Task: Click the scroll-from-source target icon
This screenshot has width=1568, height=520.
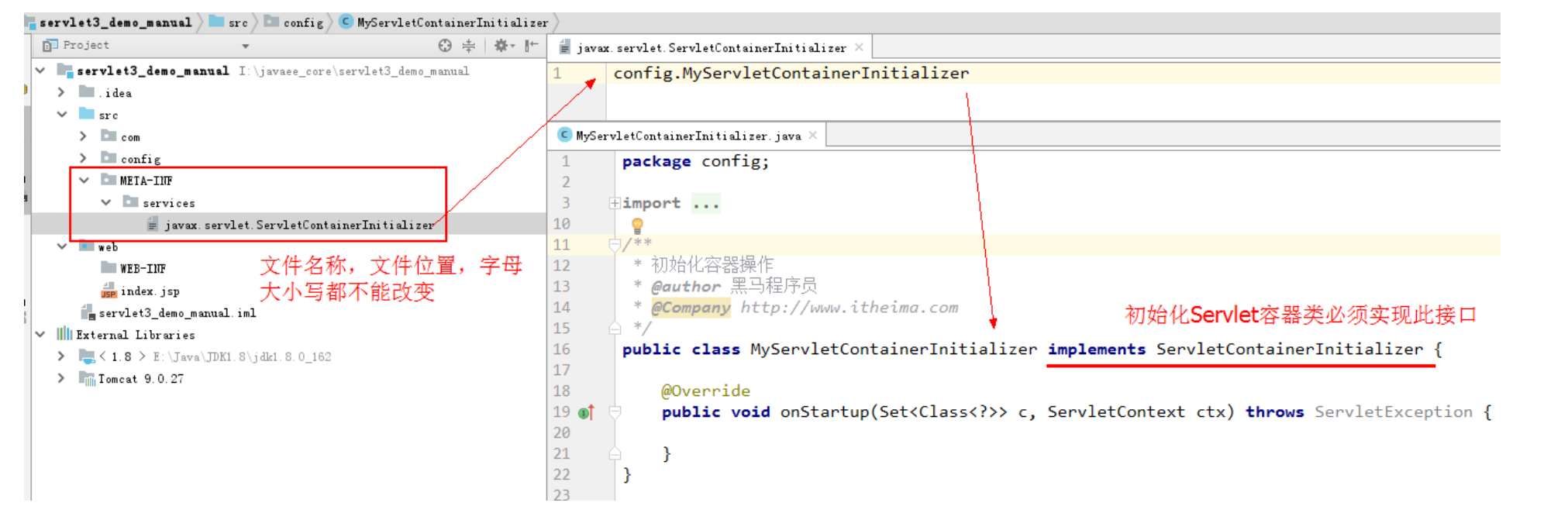Action: (444, 46)
